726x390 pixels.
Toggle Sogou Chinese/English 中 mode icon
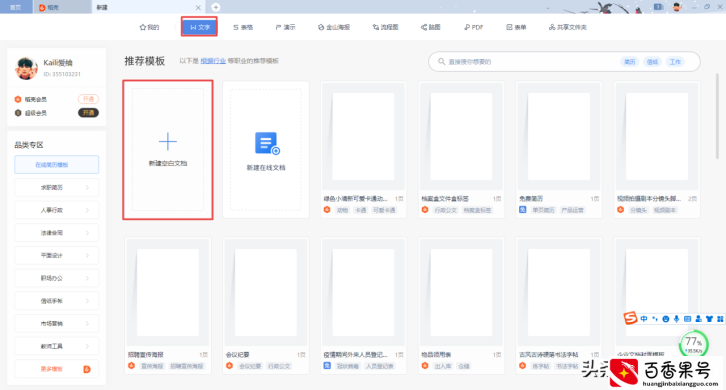(x=644, y=319)
